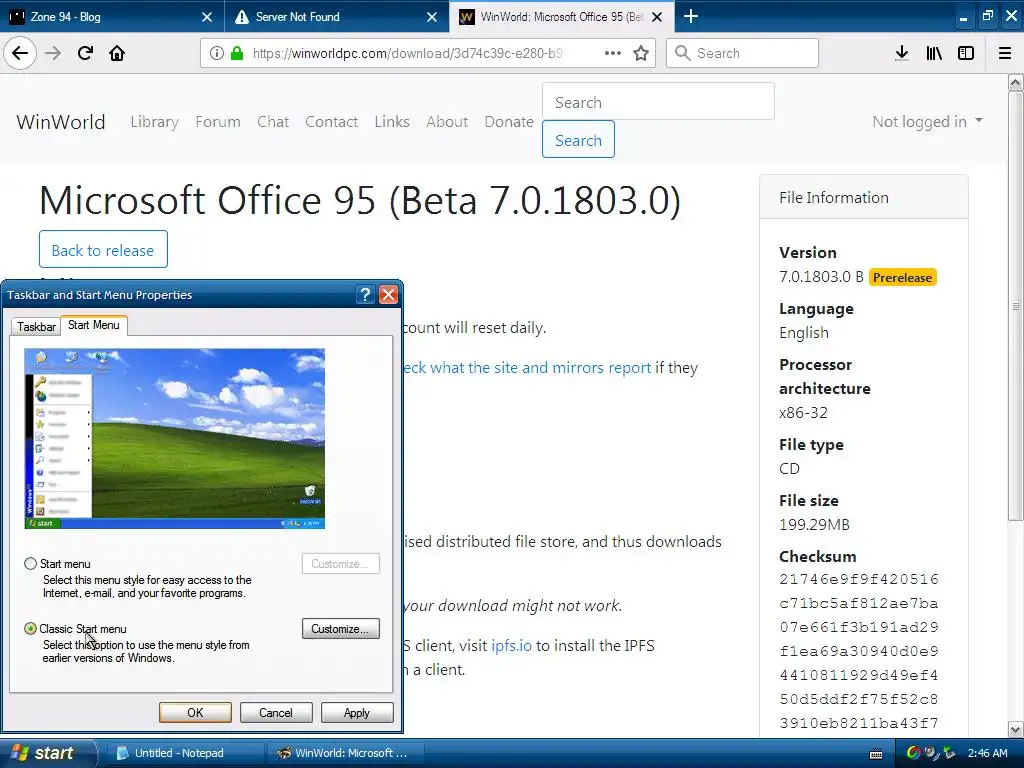Close the Zone 94 - Blog tab
The image size is (1024, 768).
click(x=207, y=17)
